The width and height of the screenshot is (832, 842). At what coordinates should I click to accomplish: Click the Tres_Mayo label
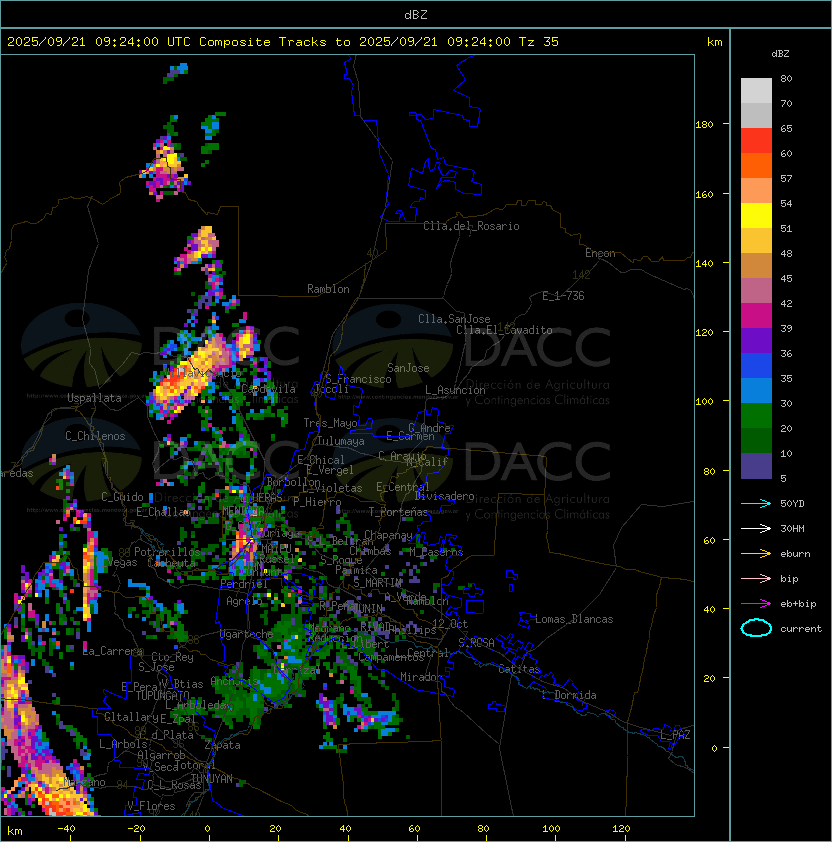[x=330, y=423]
